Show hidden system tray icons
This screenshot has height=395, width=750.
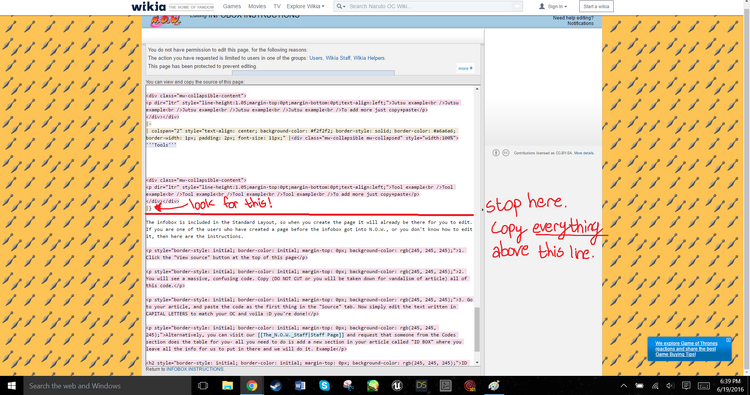pos(624,386)
